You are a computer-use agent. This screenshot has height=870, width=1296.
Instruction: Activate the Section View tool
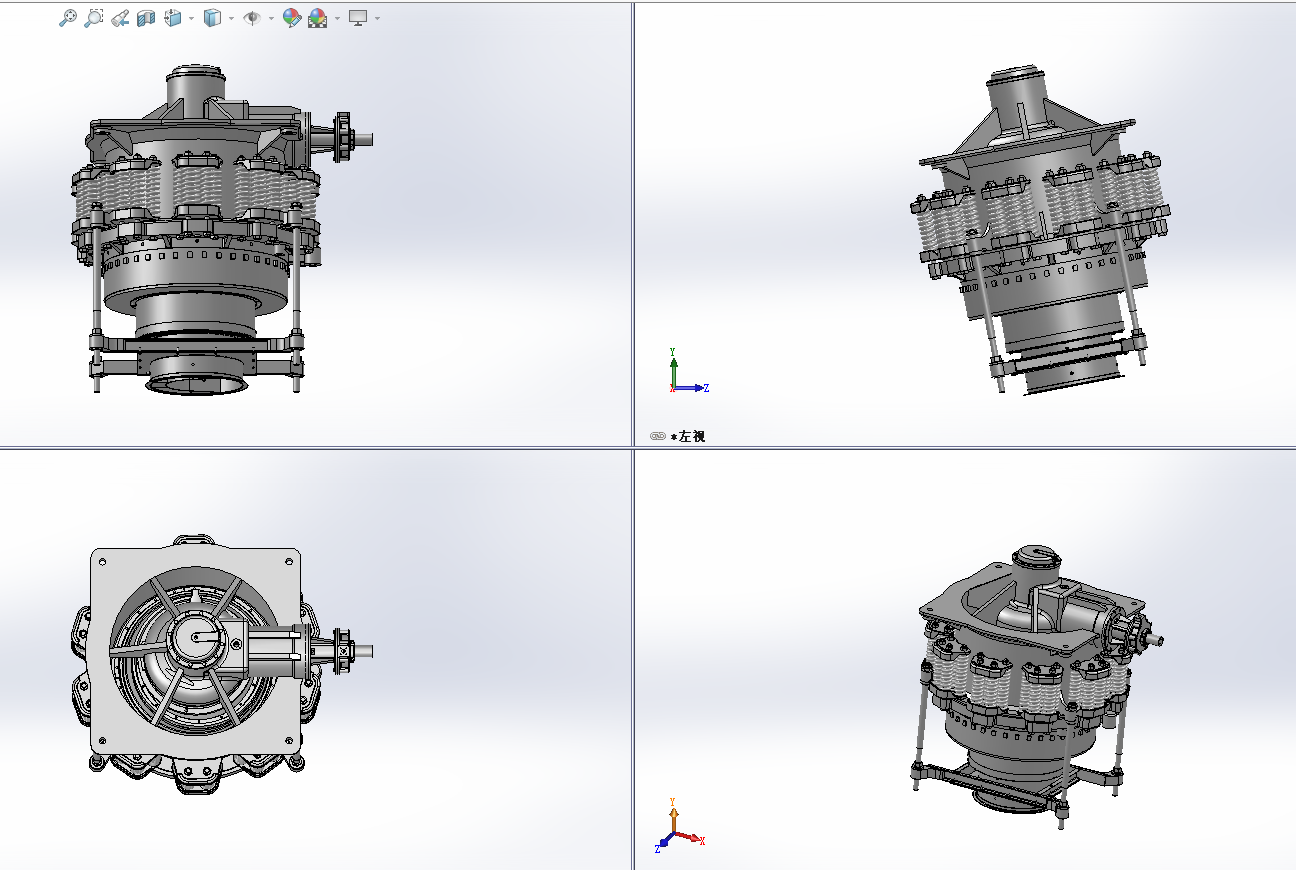pos(146,18)
